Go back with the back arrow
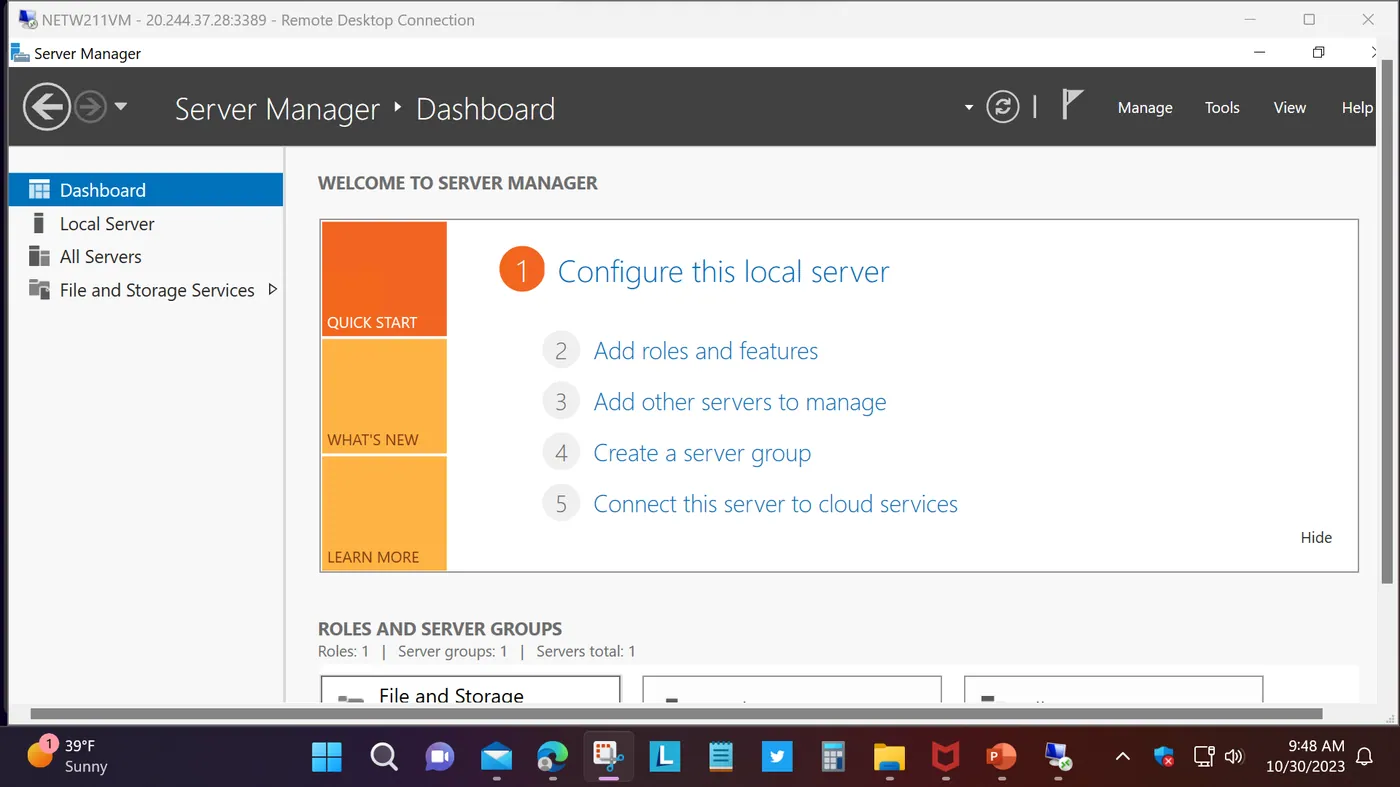Viewport: 1400px width, 787px height. (x=47, y=107)
